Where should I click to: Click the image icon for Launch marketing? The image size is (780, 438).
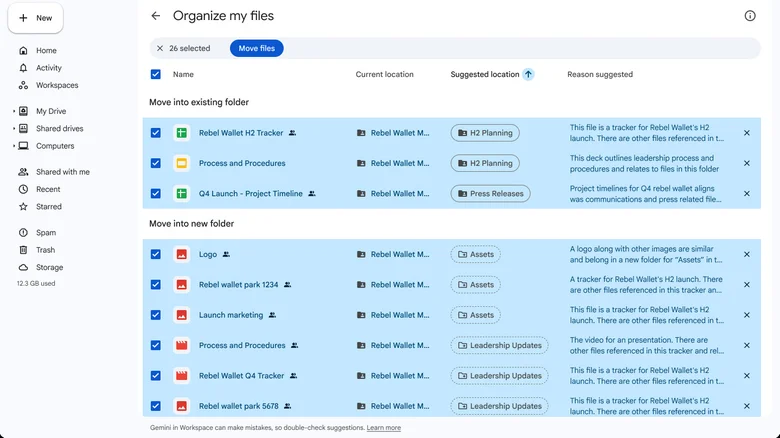(x=182, y=315)
